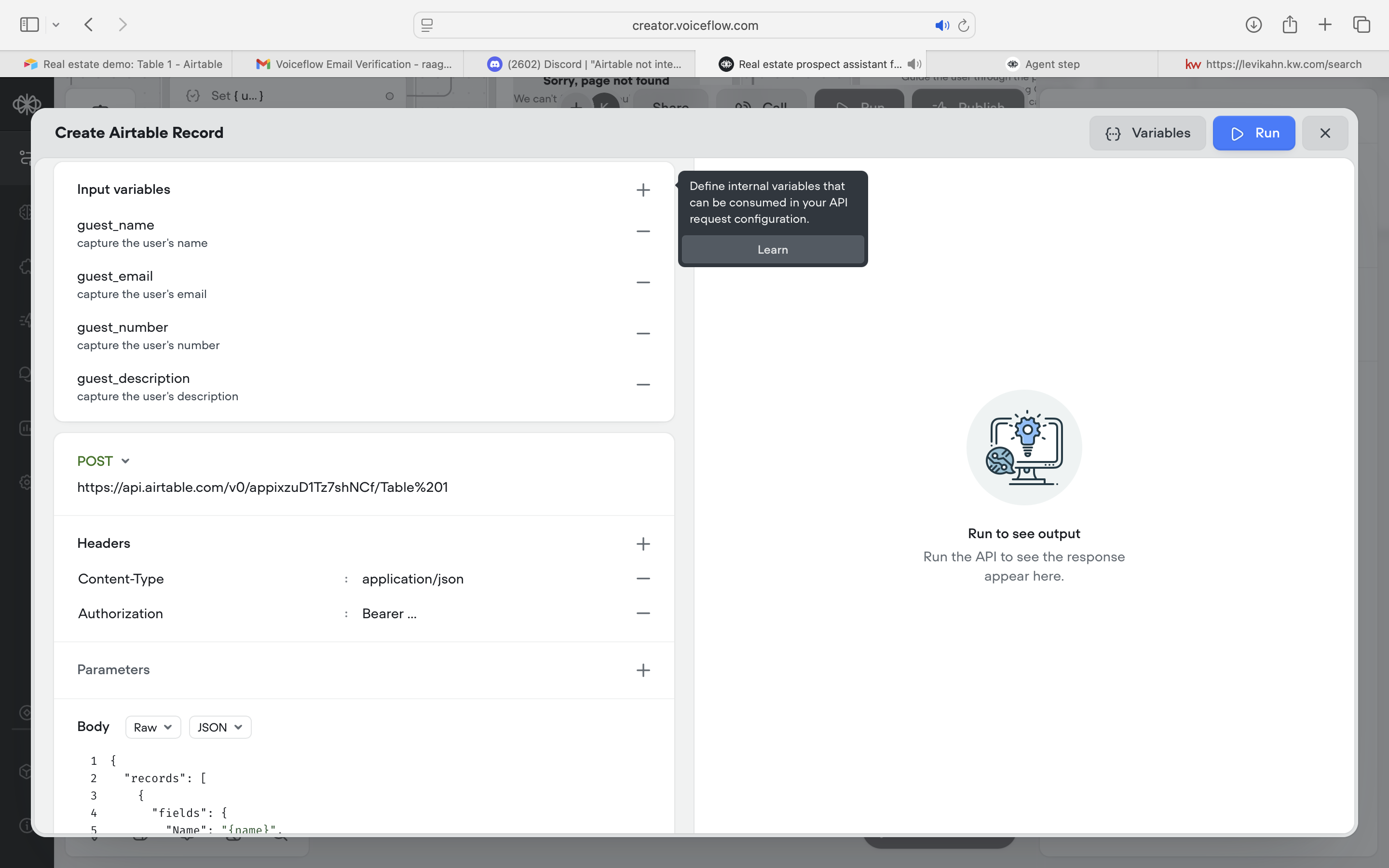The image size is (1389, 868).
Task: Open the POST method dropdown
Action: pos(103,461)
